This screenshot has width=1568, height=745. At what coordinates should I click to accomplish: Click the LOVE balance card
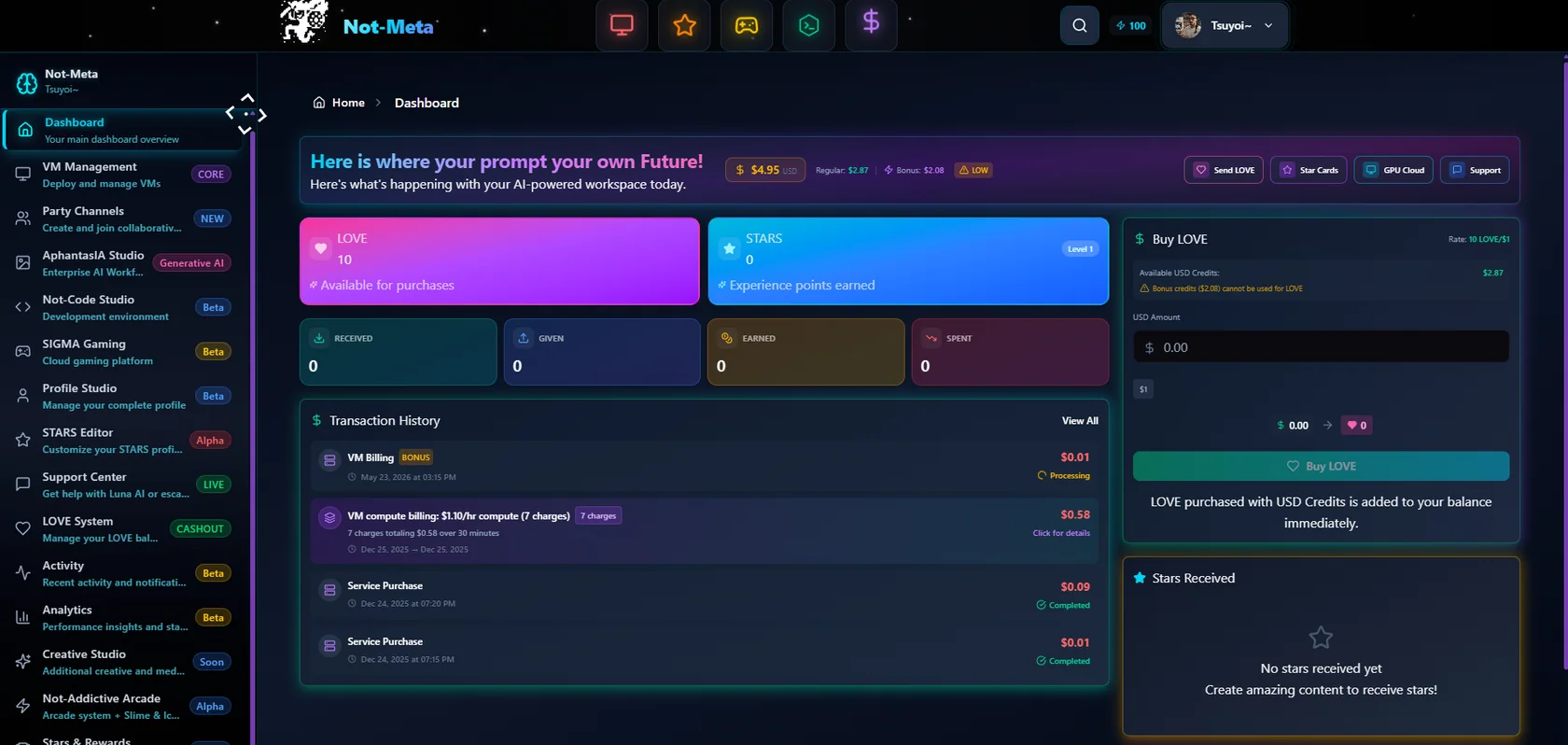coord(499,261)
